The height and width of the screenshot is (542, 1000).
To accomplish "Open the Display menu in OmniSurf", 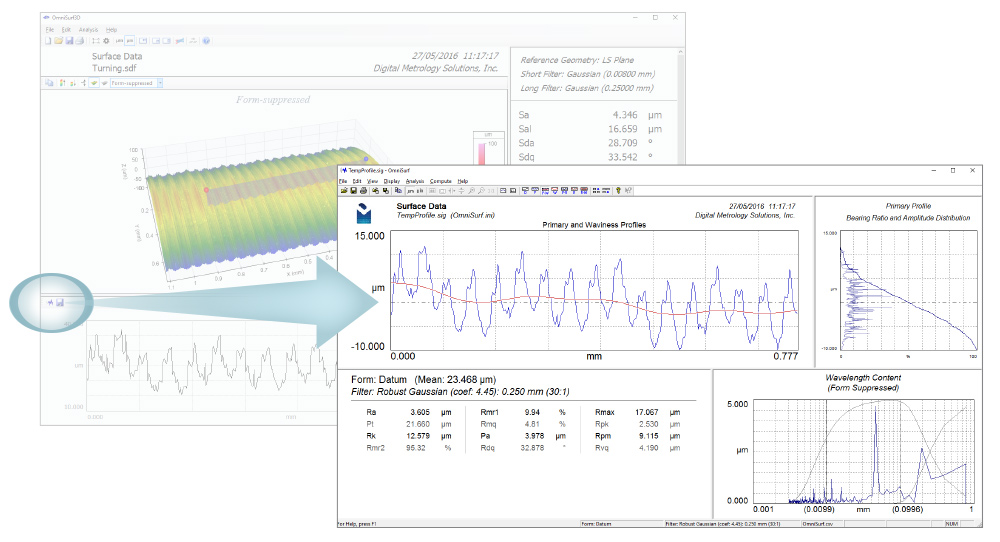I will click(x=392, y=181).
